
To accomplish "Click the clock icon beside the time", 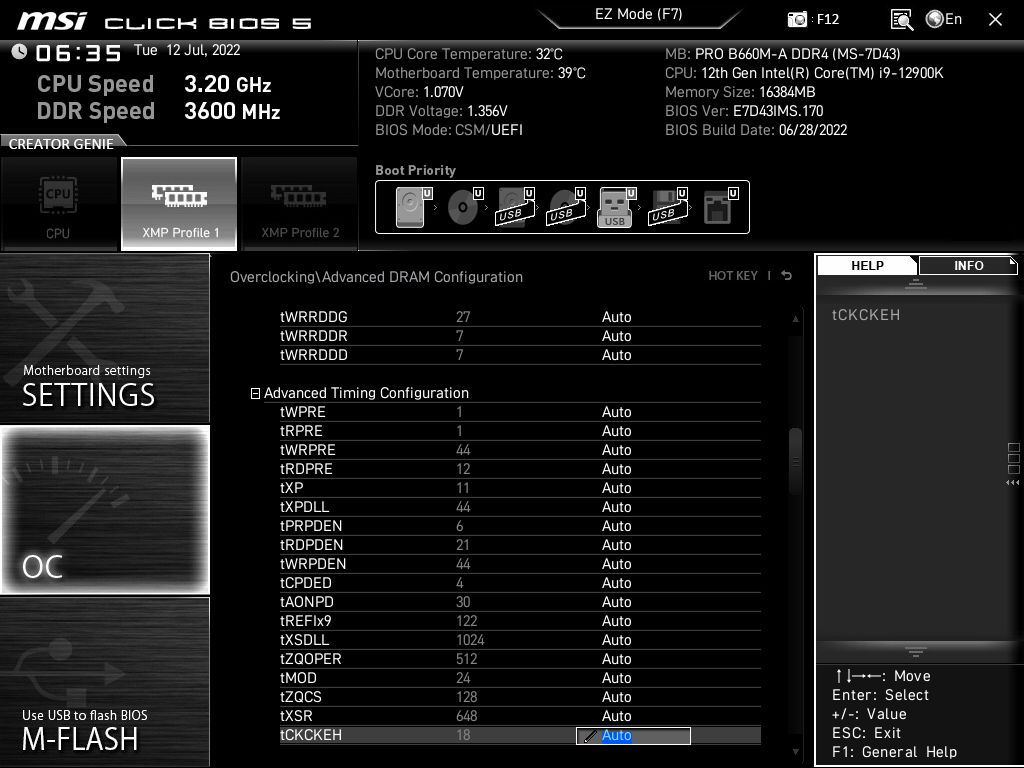I will tap(19, 51).
